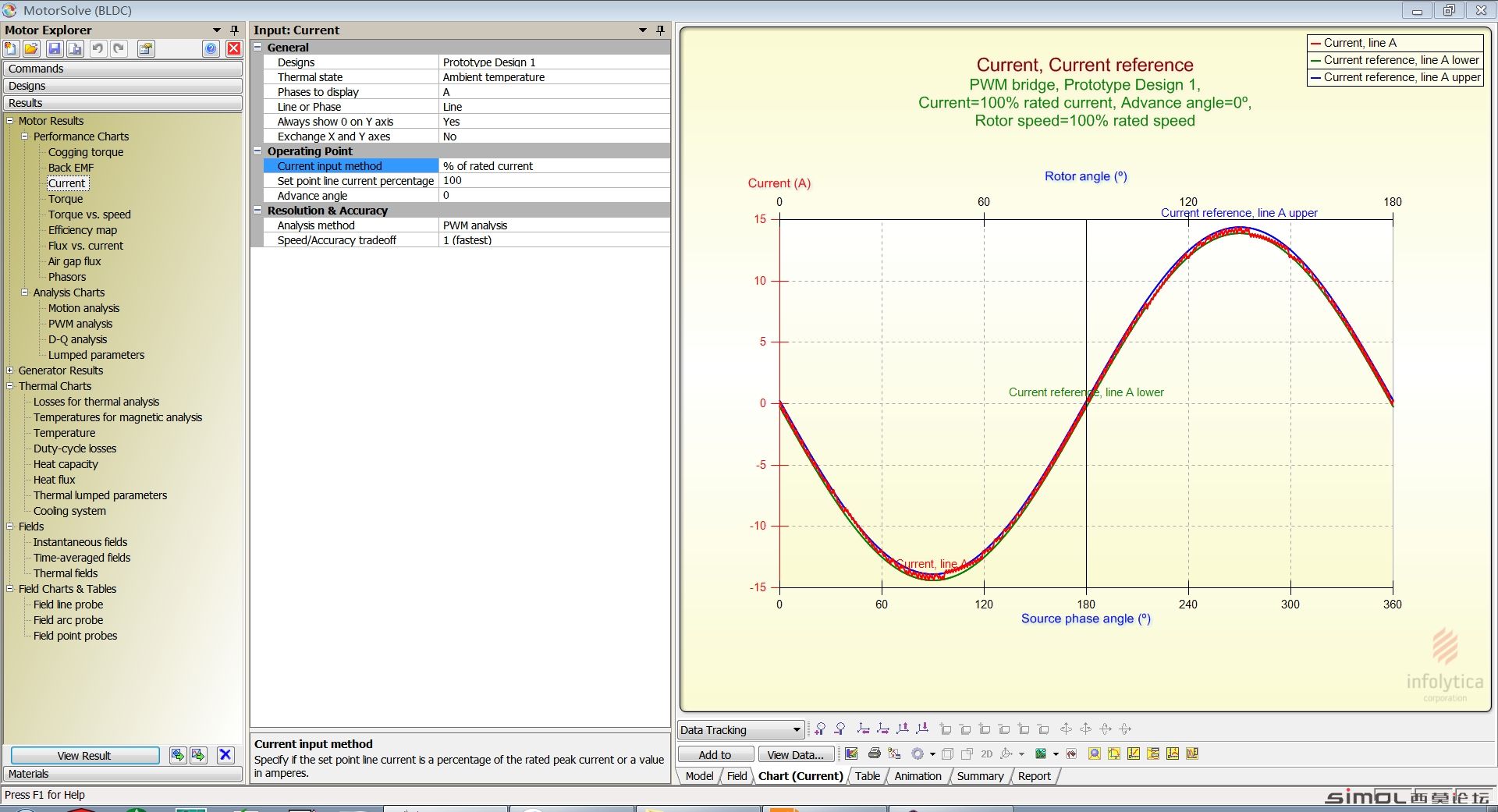
Task: Click the View Data... button
Action: pos(796,754)
